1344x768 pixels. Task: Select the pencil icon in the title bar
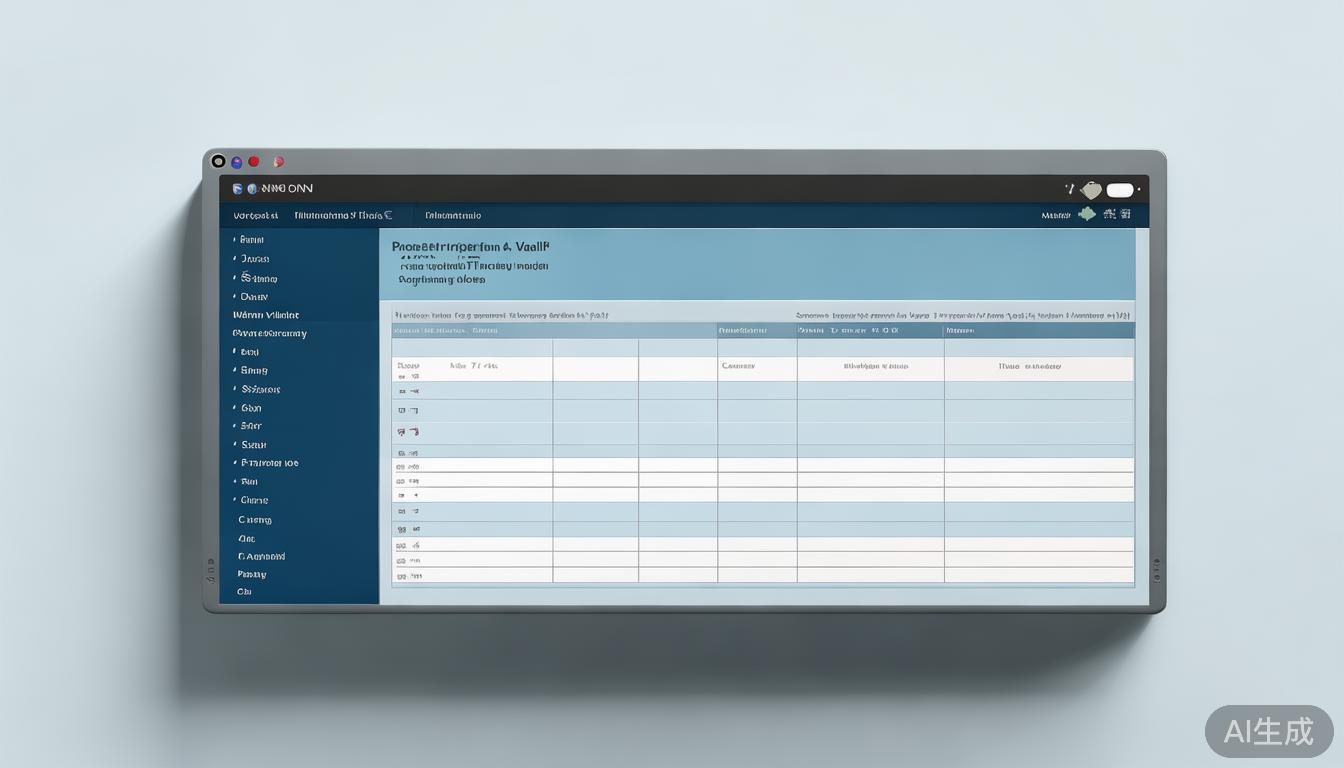[1069, 189]
